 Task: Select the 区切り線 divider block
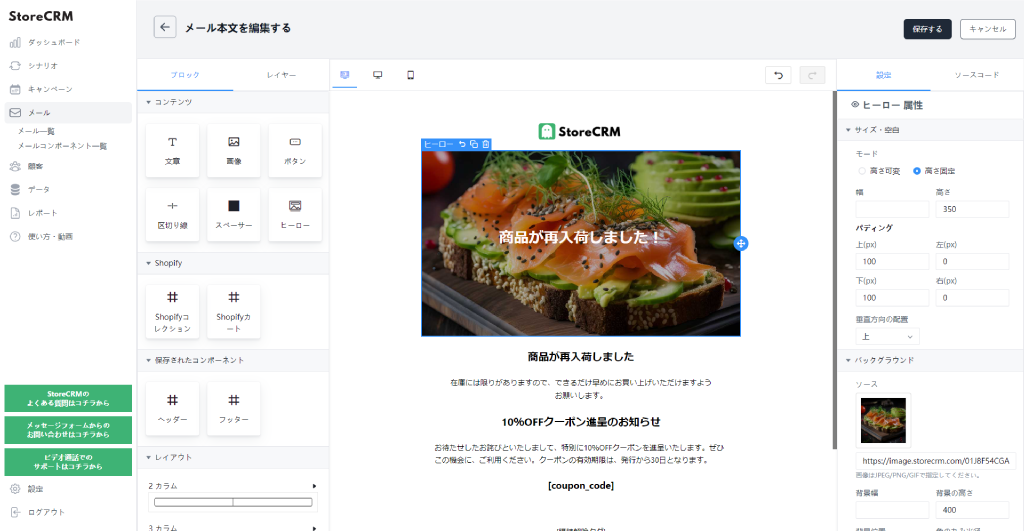[172, 215]
